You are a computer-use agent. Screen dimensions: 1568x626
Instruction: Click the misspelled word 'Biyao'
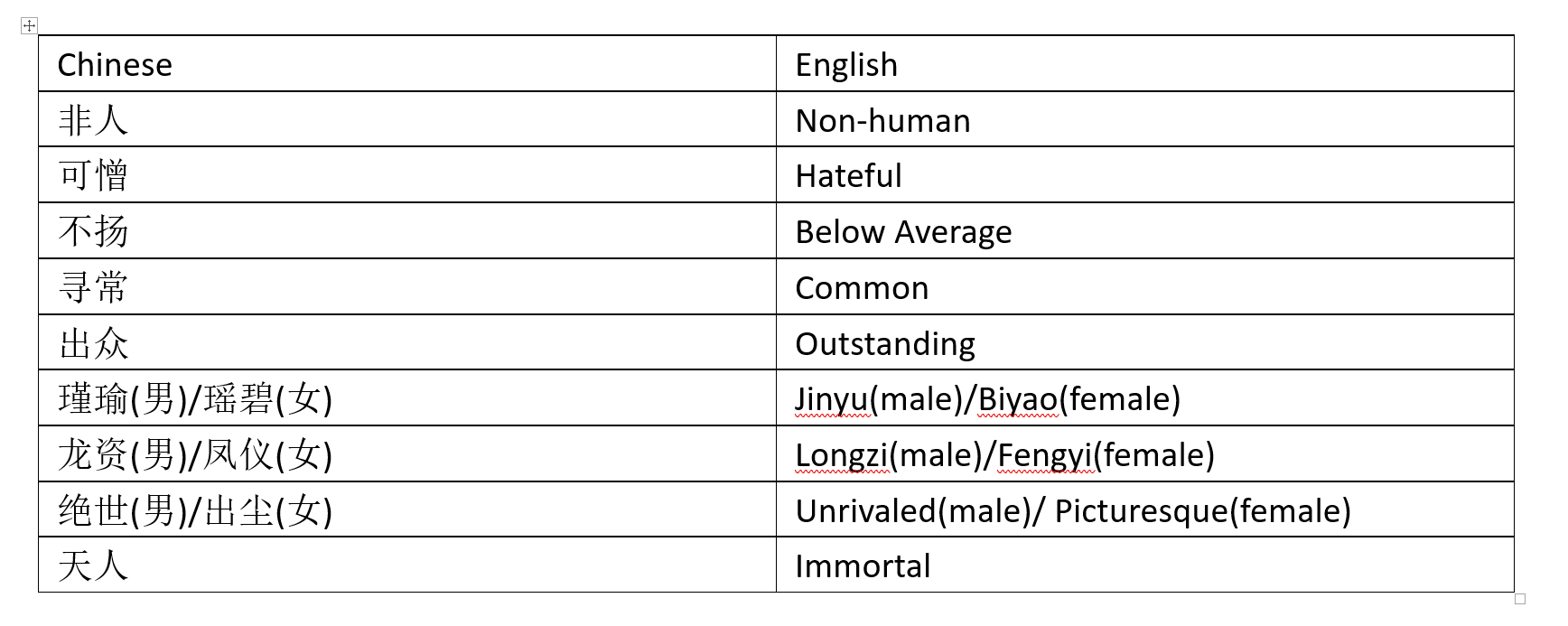click(x=1018, y=399)
